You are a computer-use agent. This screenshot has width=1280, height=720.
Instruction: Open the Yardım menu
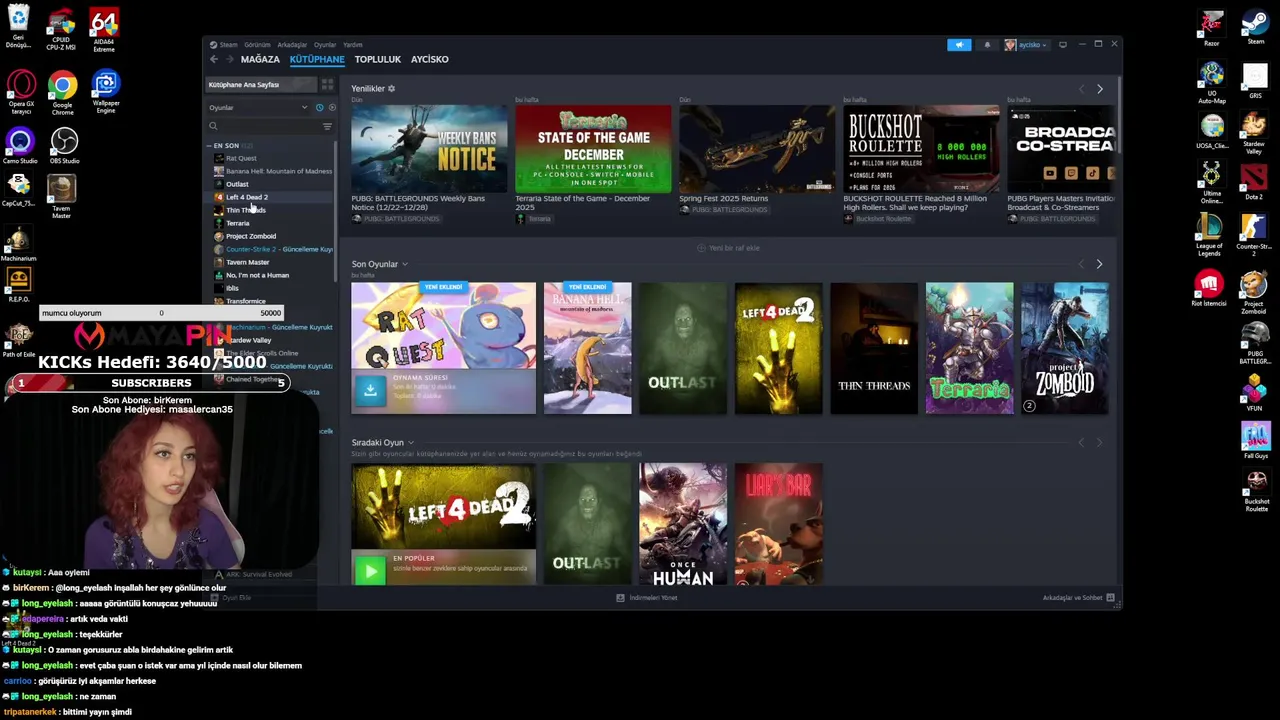[353, 45]
